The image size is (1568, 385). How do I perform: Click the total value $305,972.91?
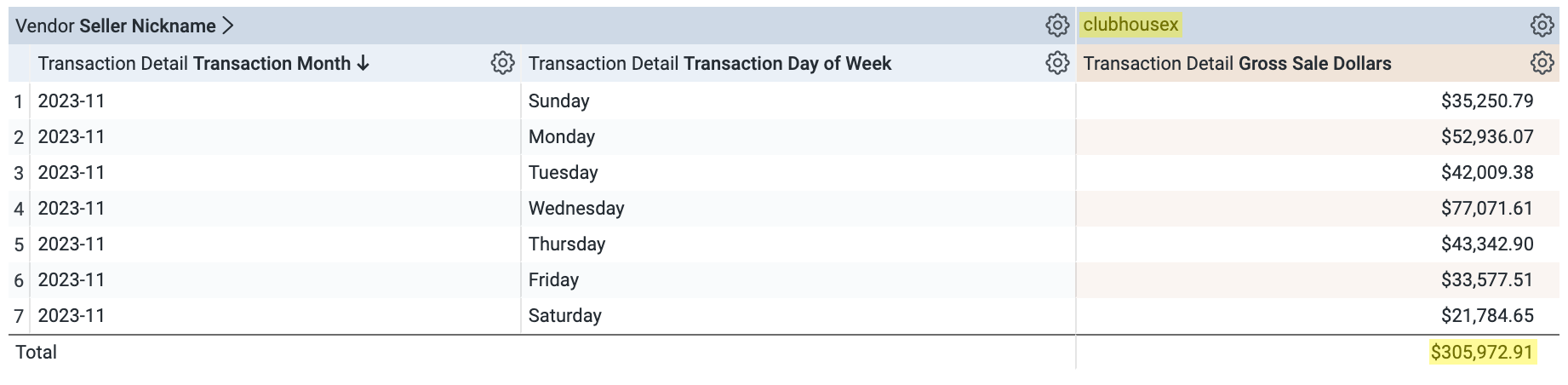[x=1481, y=352]
